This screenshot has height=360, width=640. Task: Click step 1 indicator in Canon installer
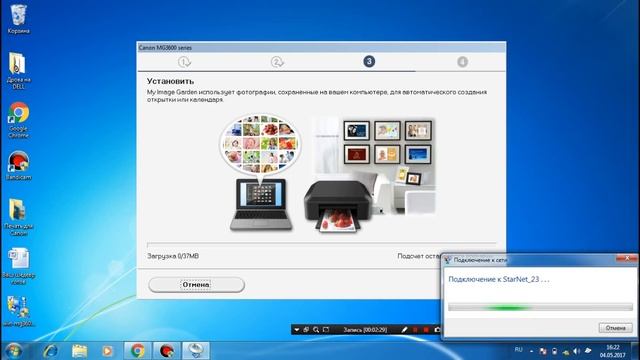point(184,62)
